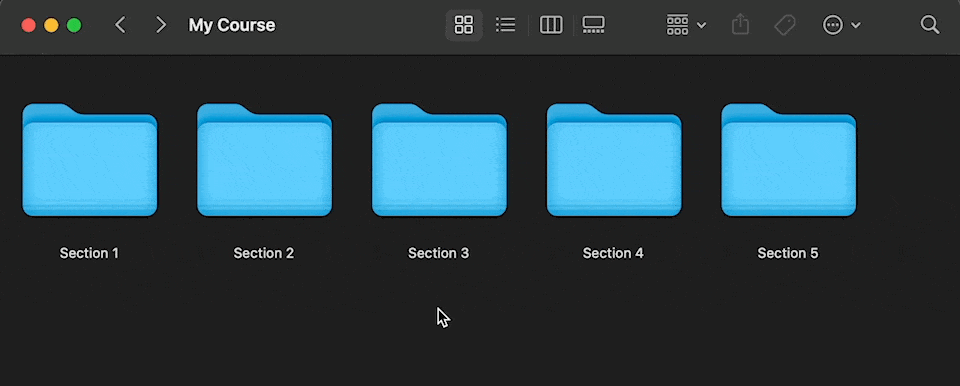The width and height of the screenshot is (960, 386).
Task: Select the Section 4 folder
Action: [x=613, y=160]
